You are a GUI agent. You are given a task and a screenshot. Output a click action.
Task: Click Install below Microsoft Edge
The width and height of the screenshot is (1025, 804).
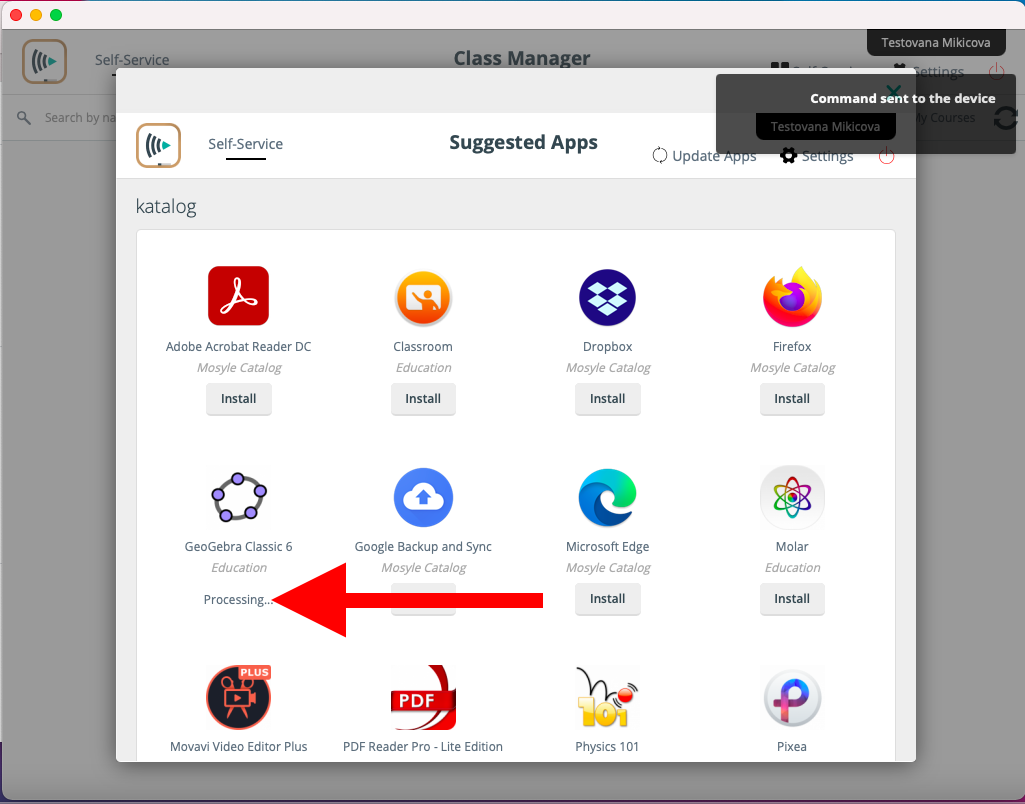[x=607, y=598]
